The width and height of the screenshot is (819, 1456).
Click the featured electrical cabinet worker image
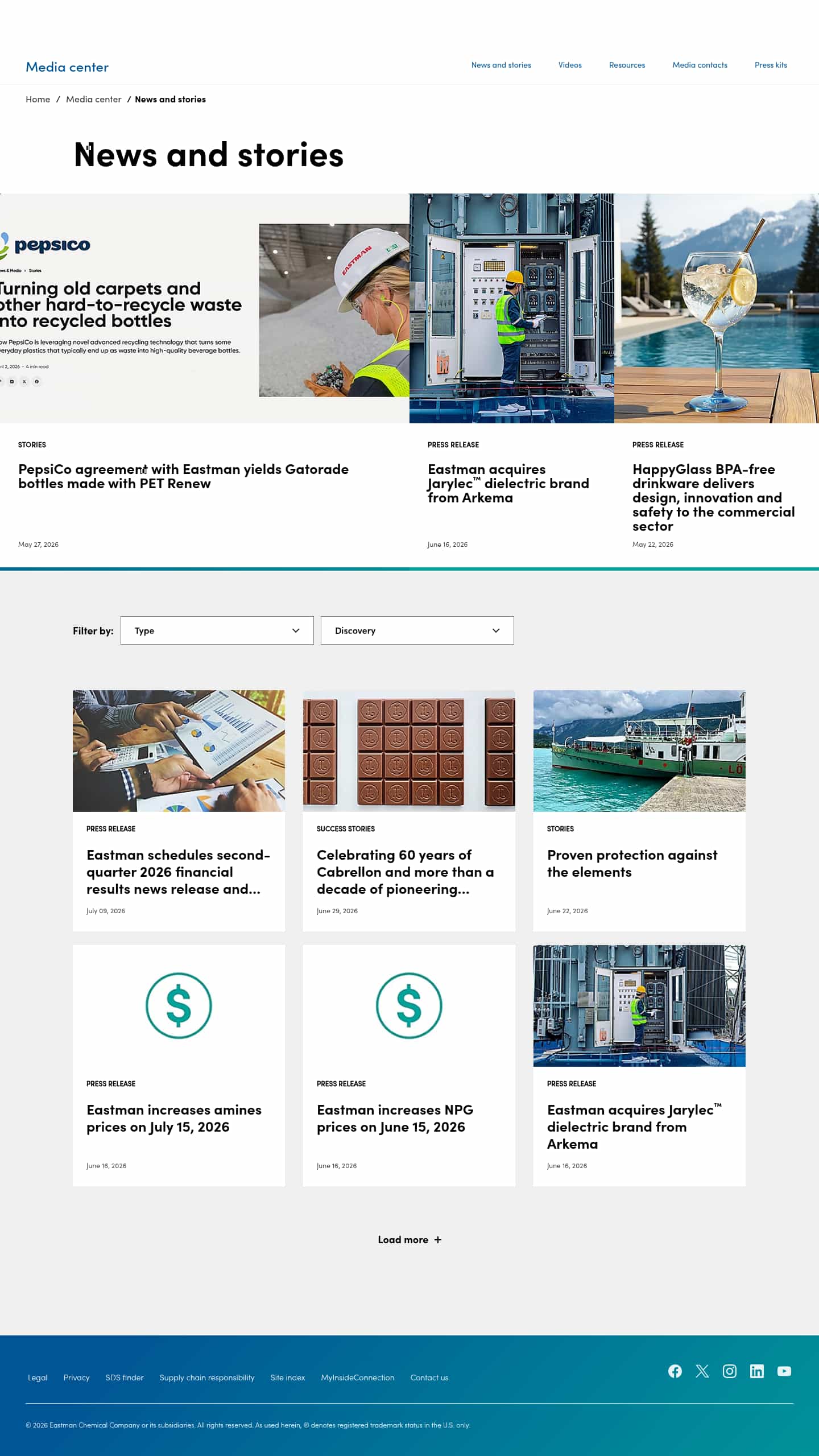[x=512, y=308]
